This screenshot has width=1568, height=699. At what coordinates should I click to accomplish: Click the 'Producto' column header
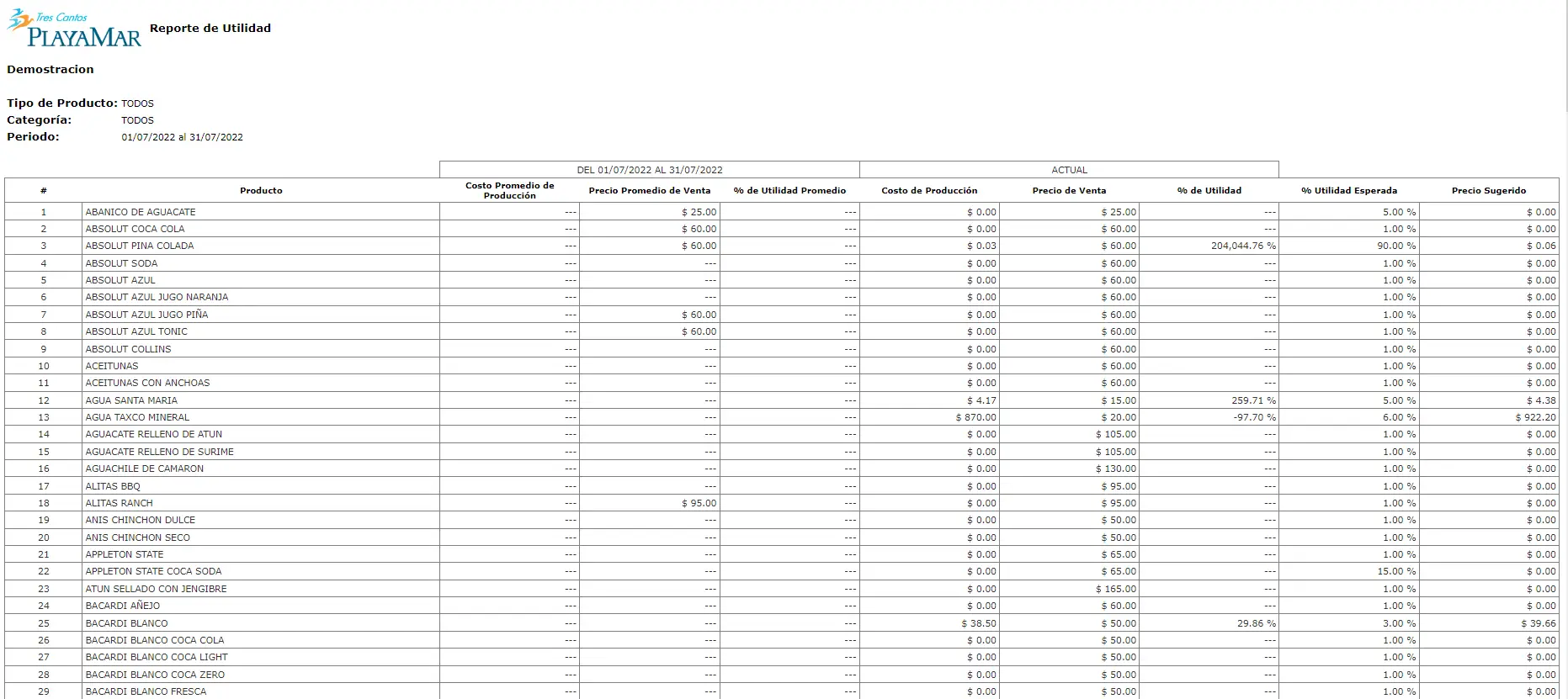tap(261, 190)
